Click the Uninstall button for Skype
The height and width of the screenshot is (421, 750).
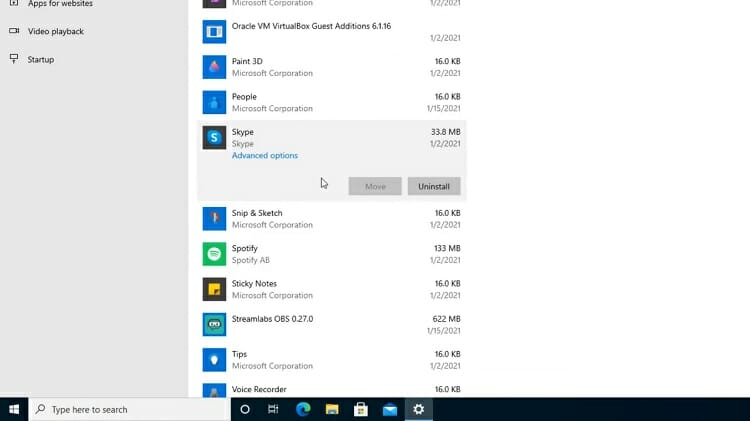[x=434, y=187]
